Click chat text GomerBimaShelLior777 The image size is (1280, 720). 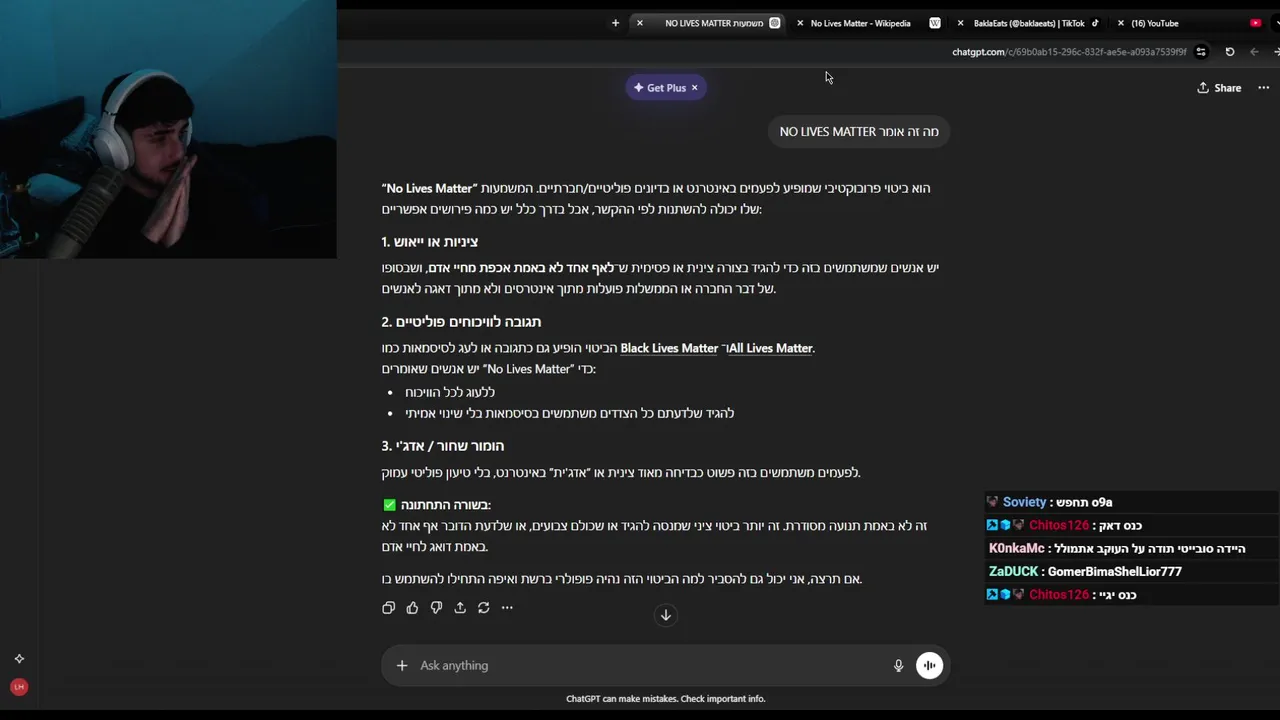tap(1115, 571)
